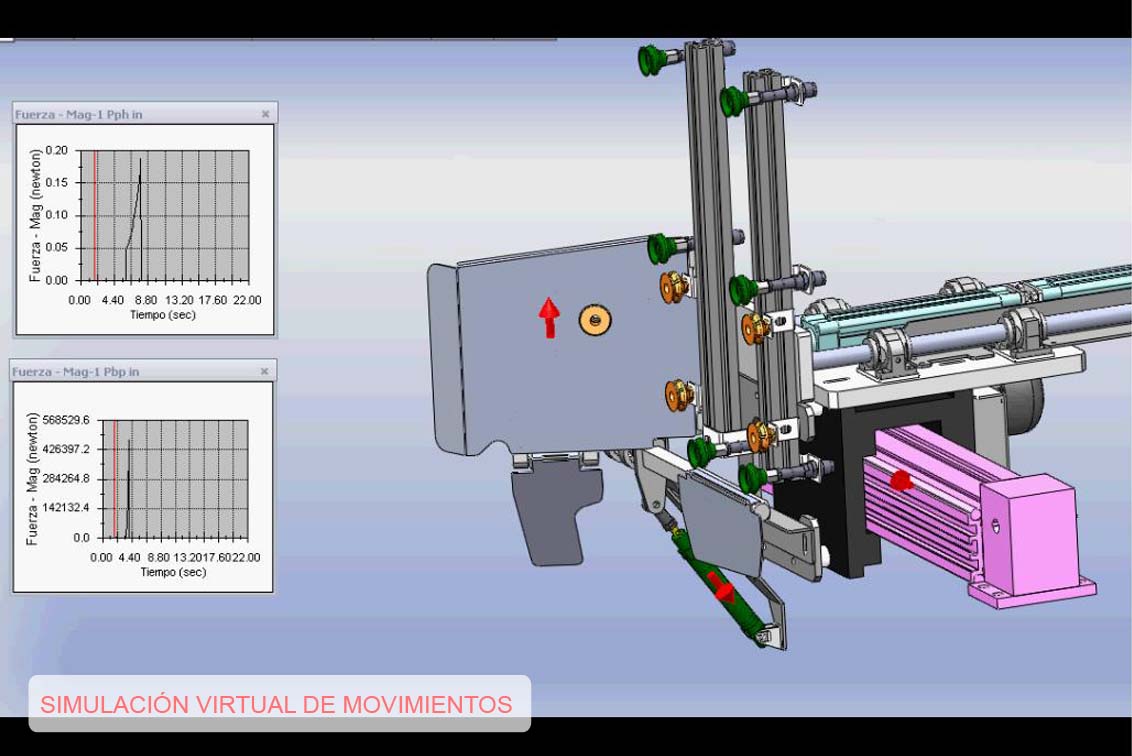This screenshot has width=1132, height=756.
Task: Click the 142132.4 axis value
Action: [x=66, y=508]
